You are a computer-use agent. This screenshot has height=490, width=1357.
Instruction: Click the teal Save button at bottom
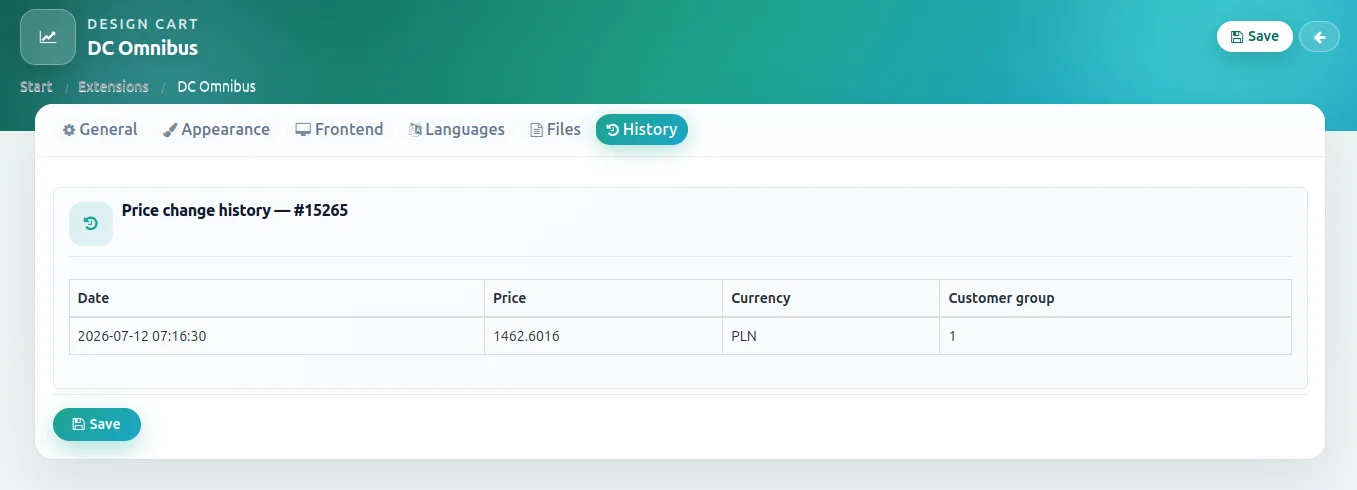coord(97,424)
